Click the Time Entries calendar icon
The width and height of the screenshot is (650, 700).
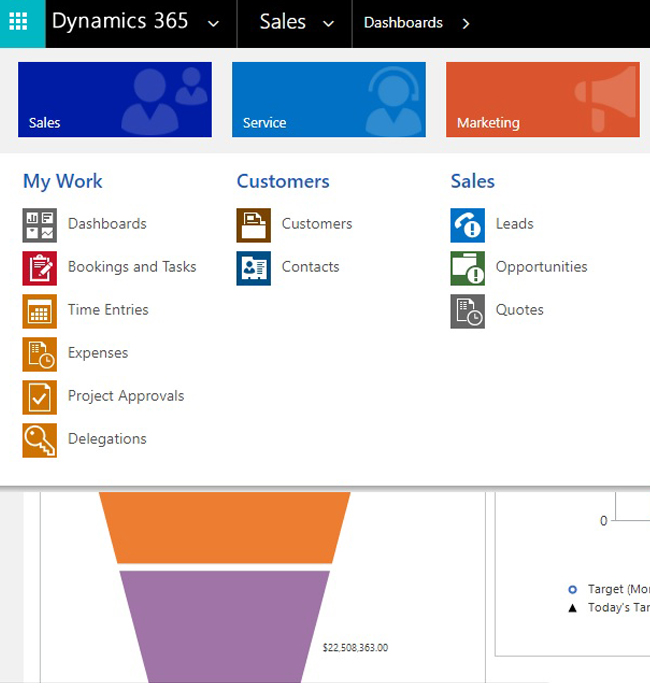coord(40,311)
